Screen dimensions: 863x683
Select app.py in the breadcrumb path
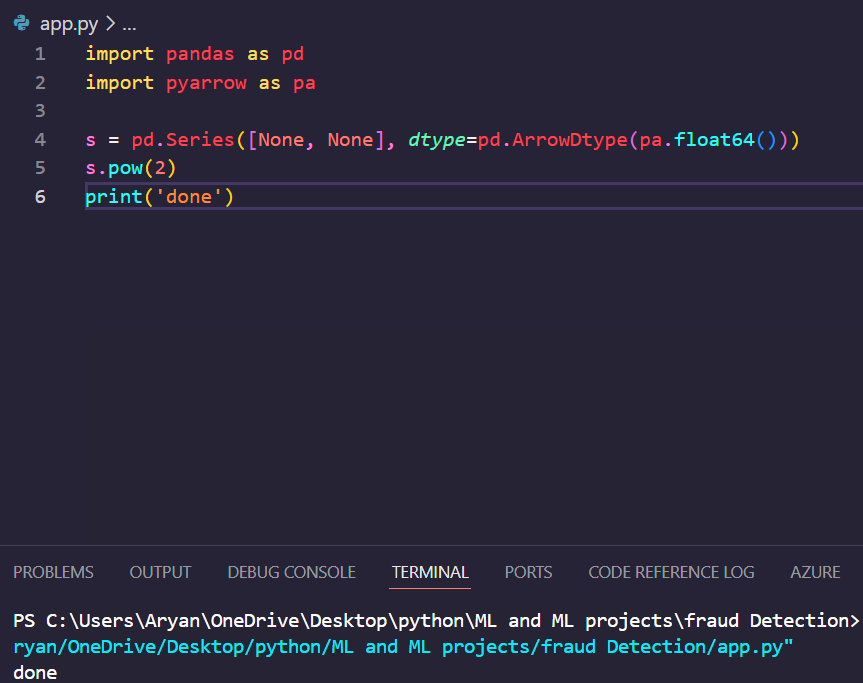[68, 24]
